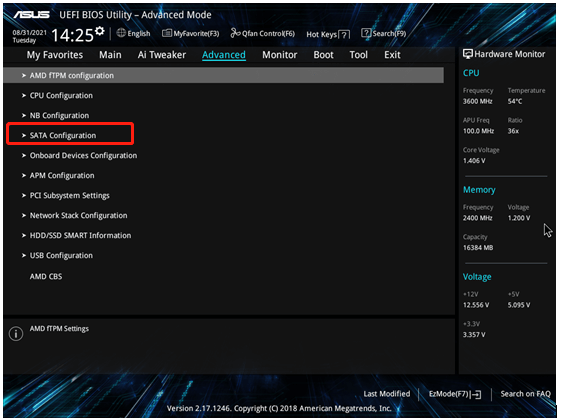The image size is (561, 420).
Task: Expand arrow for SATA Configuration
Action: click(x=24, y=136)
